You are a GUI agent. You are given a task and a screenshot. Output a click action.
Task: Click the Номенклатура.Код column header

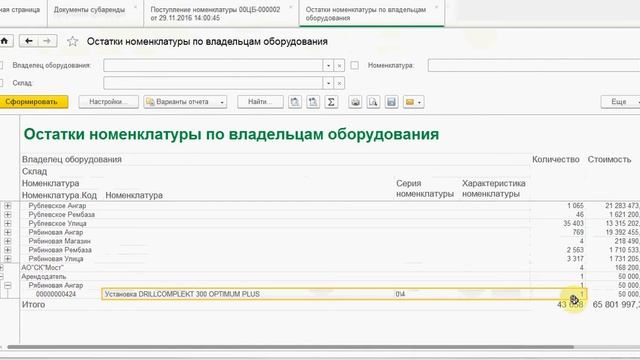[x=59, y=196]
